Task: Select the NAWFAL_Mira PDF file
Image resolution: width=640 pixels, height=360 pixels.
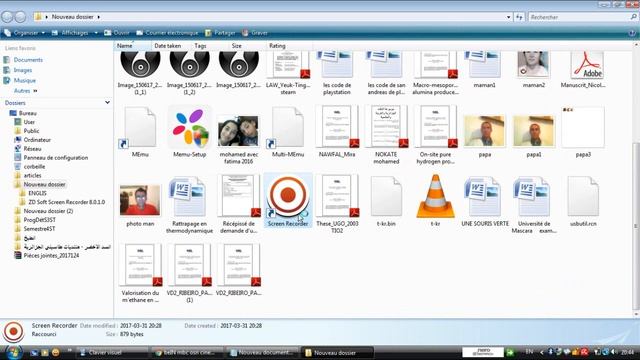Action: (x=337, y=127)
